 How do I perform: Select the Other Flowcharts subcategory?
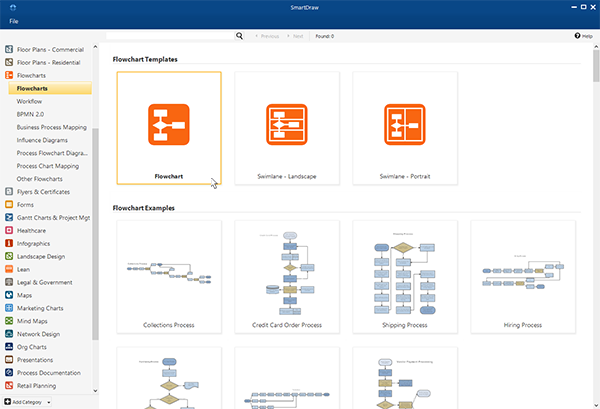tap(39, 179)
